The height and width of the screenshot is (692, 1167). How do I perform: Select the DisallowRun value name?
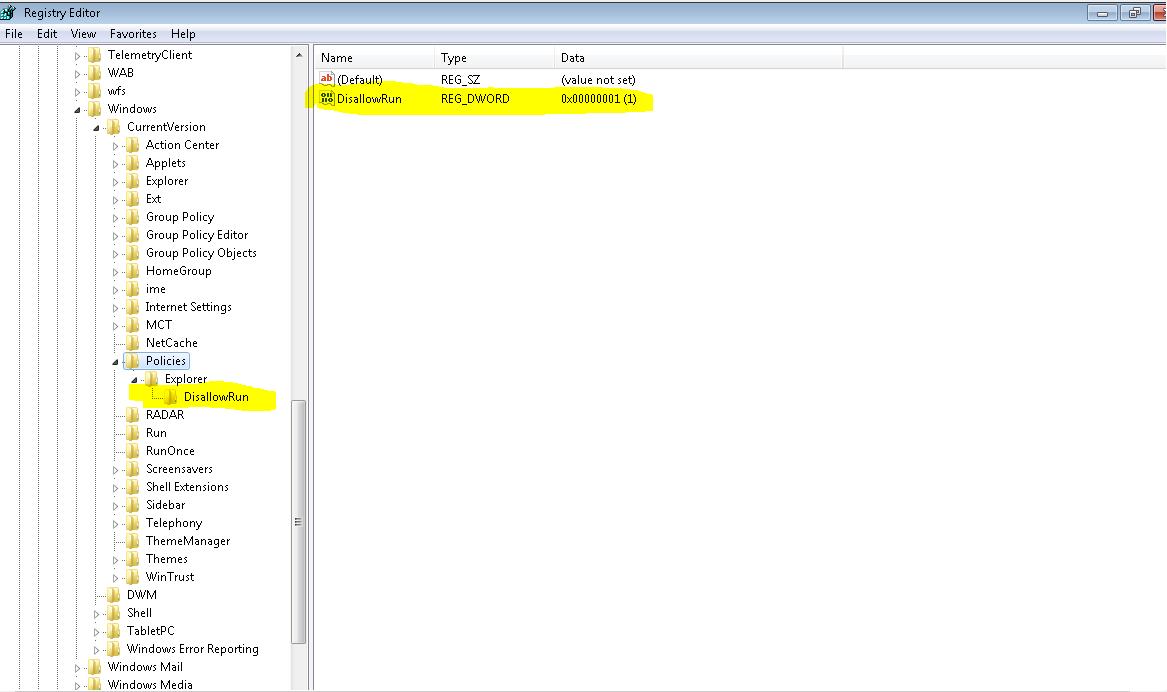click(x=369, y=98)
